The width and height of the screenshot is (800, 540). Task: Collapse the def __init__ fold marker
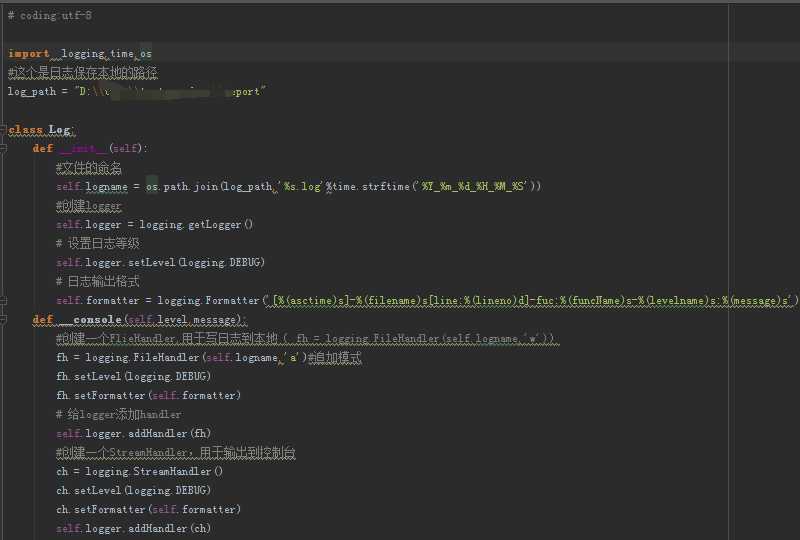[x=3, y=149]
